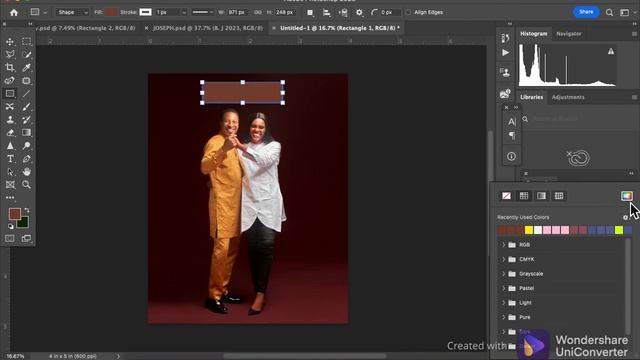Expand the Light swatch folder
The image size is (640, 360).
point(503,303)
